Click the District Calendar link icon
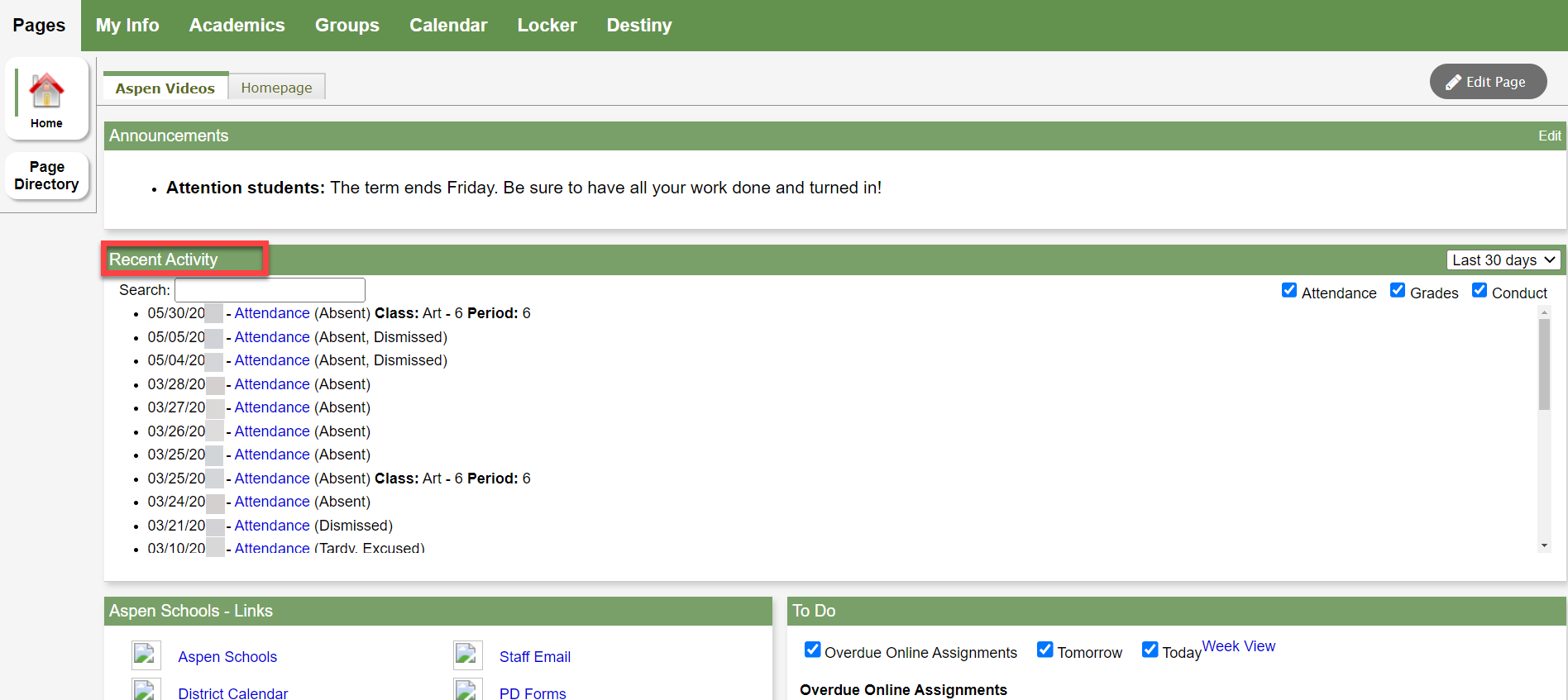Image resolution: width=1568 pixels, height=700 pixels. point(146,690)
